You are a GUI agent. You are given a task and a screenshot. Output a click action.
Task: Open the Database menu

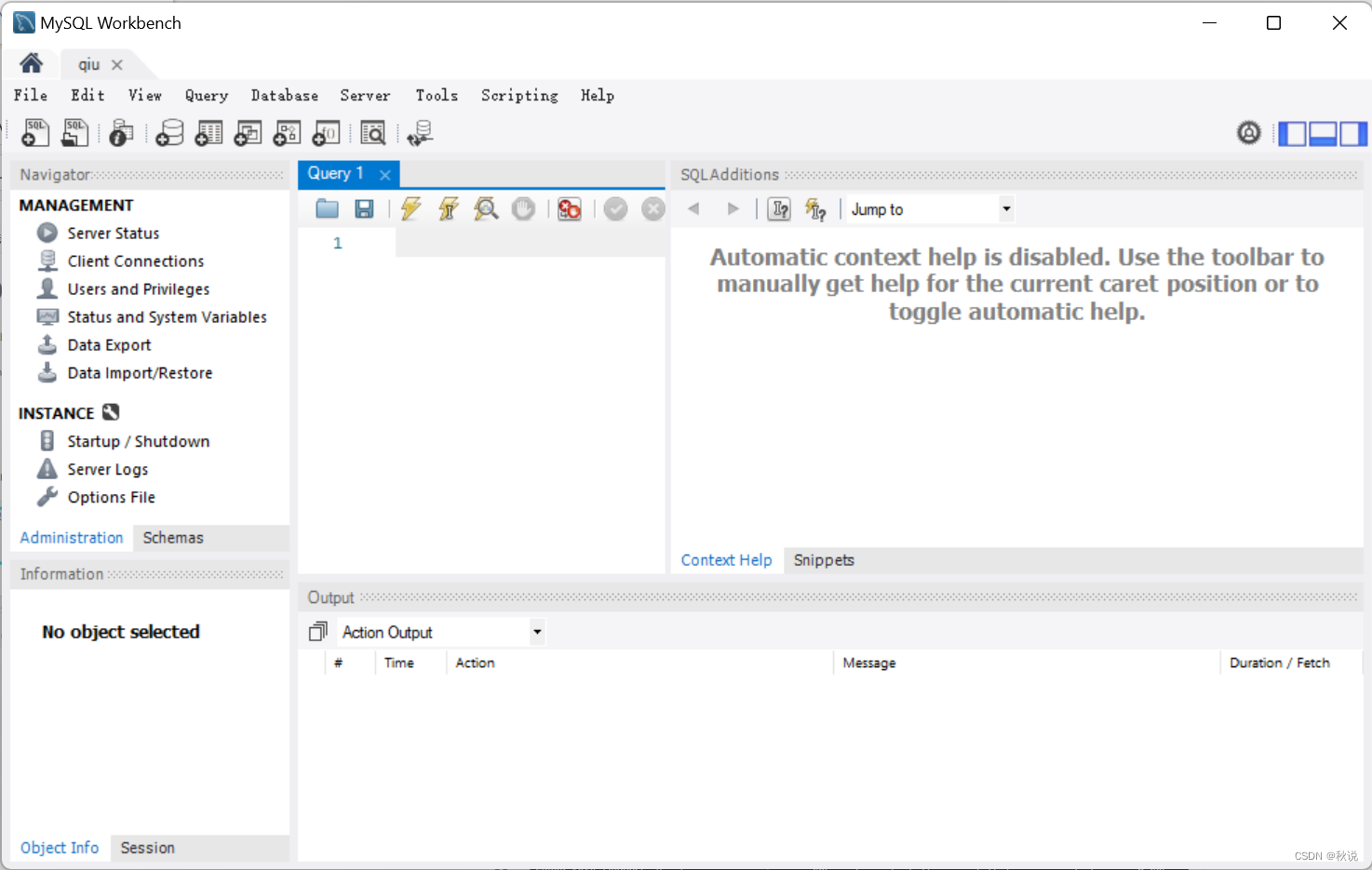point(285,95)
